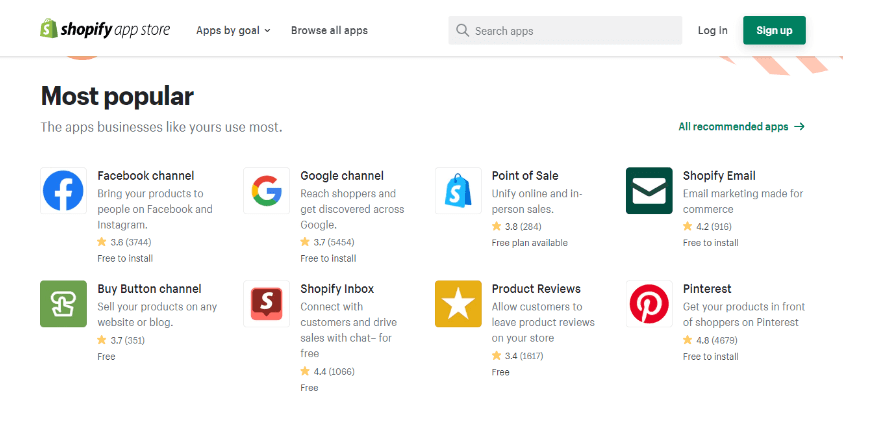This screenshot has height=441, width=871.
Task: Click the Google channel rating 3.7 (5454)
Action: point(334,242)
